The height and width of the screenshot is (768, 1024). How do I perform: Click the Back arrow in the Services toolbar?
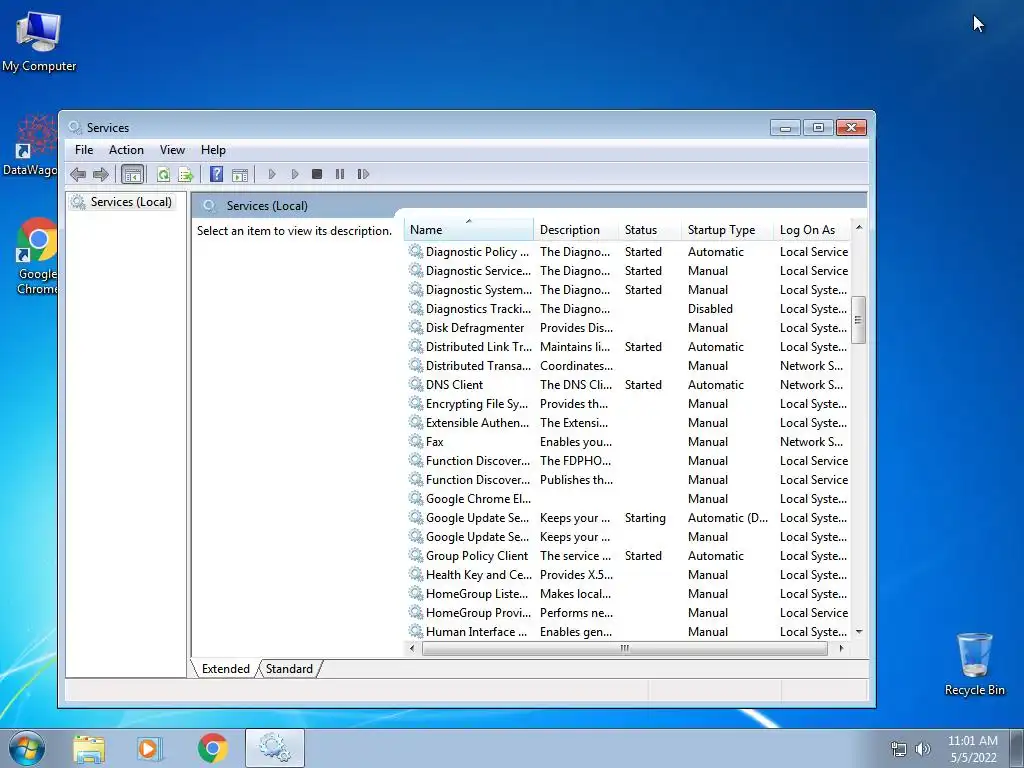78,174
